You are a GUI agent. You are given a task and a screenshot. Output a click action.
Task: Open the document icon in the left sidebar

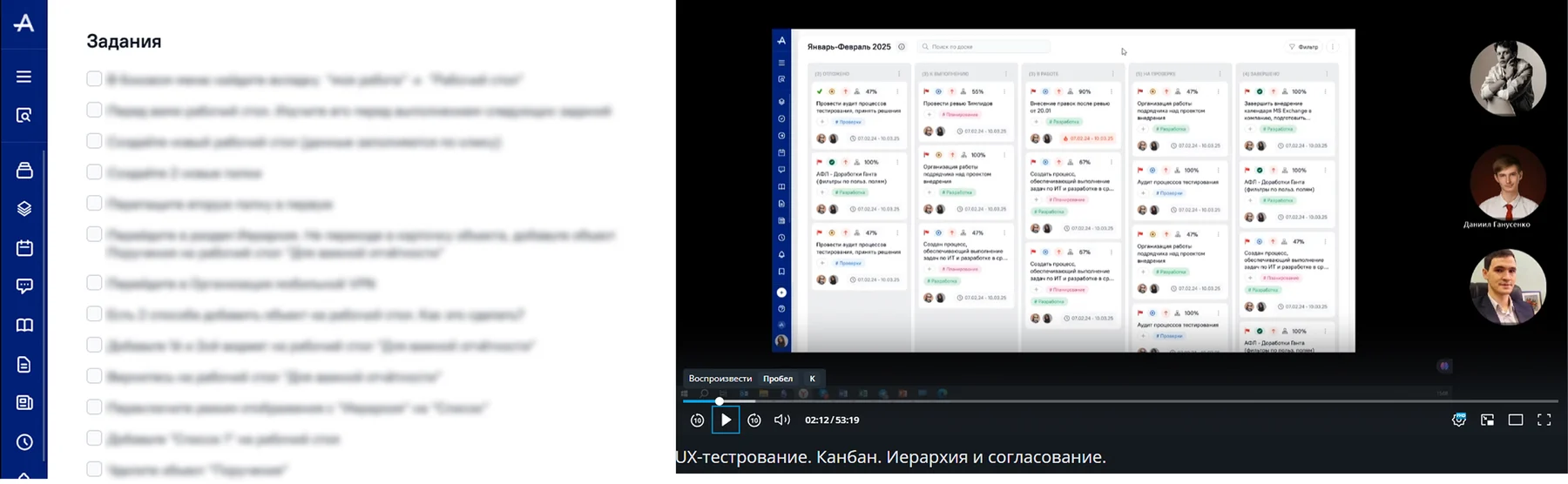pos(24,364)
